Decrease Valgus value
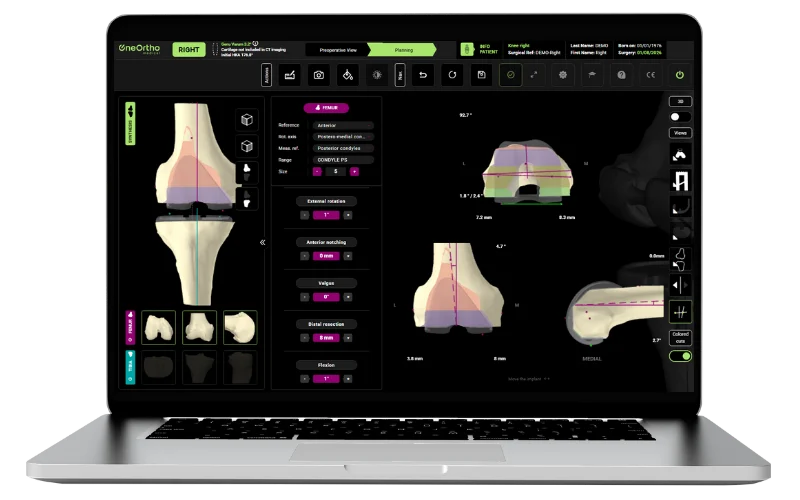Image resolution: width=800 pixels, height=500 pixels. click(x=305, y=297)
